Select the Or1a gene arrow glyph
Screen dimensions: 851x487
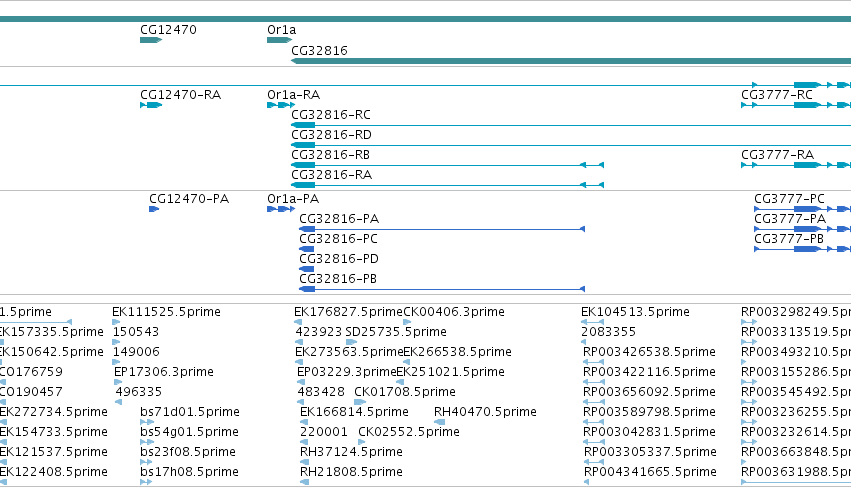coord(280,40)
